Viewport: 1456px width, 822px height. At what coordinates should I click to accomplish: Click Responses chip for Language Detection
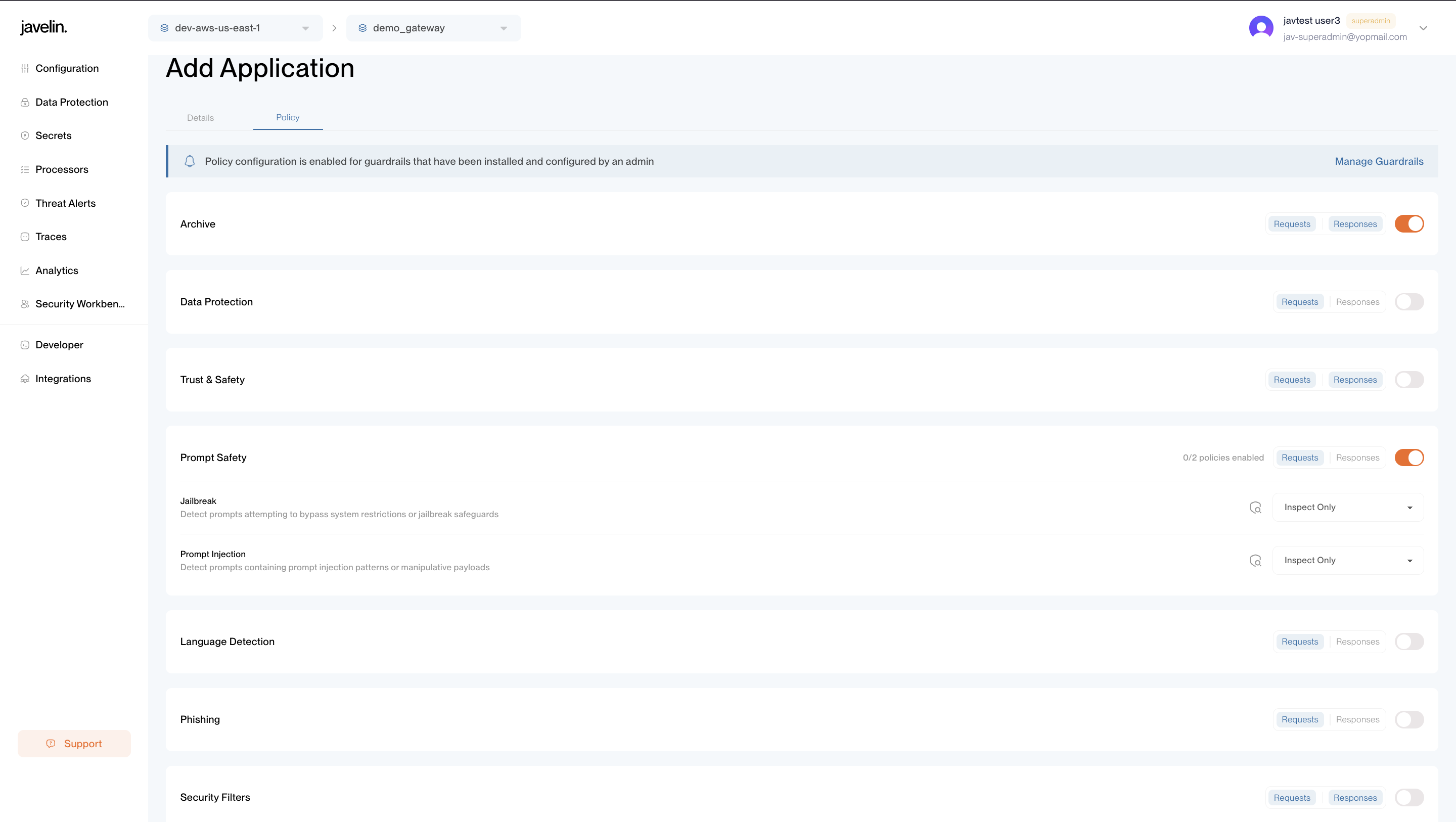(1357, 642)
